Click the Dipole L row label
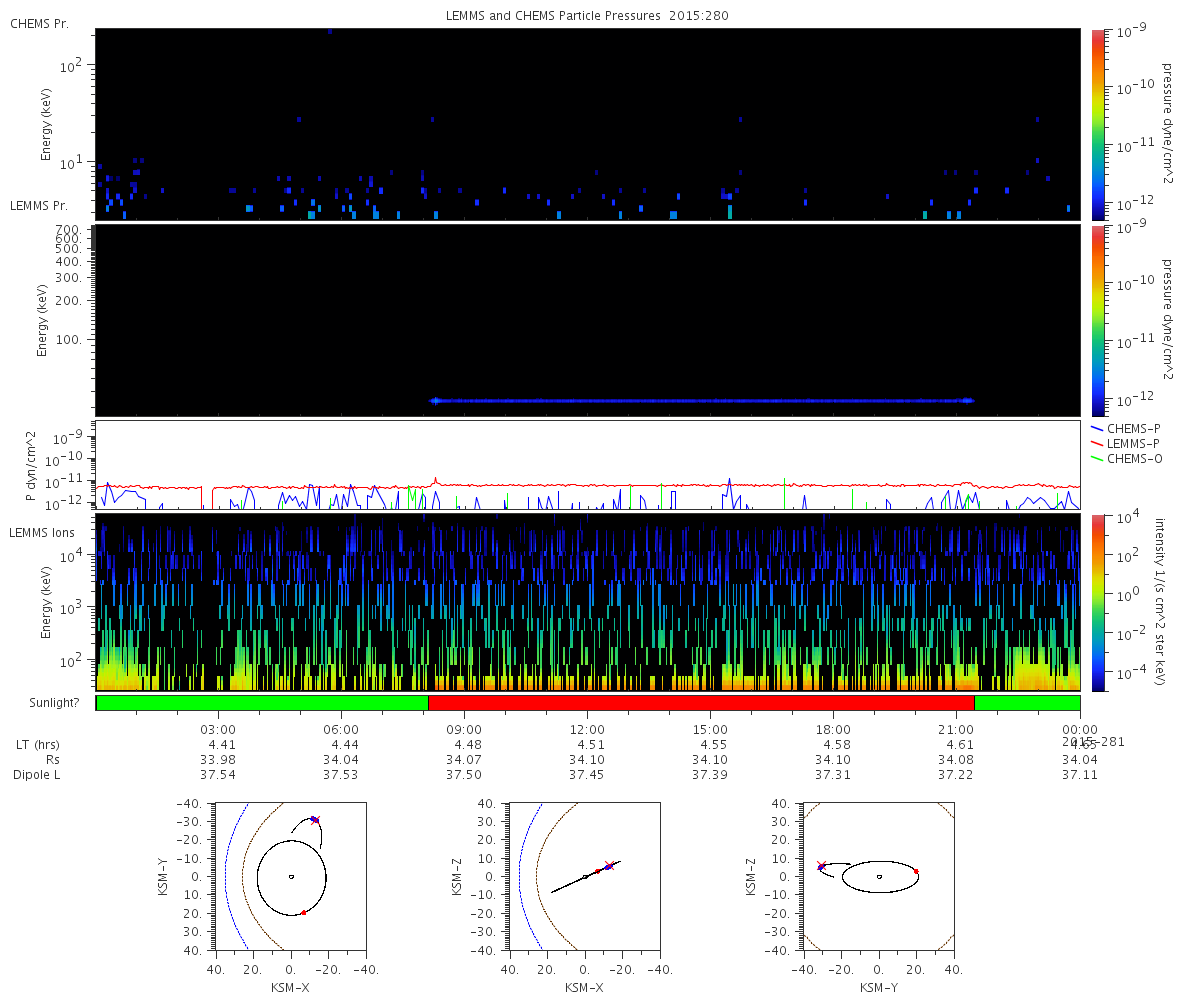The image size is (1200, 1000). [38, 775]
